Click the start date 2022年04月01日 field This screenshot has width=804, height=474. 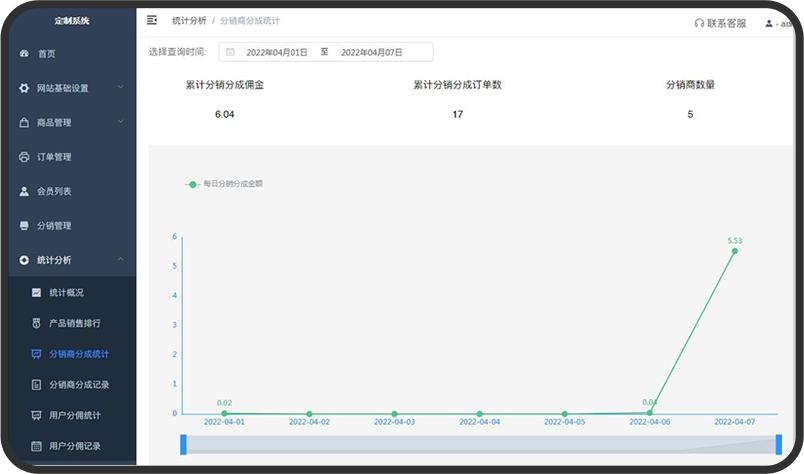point(277,52)
